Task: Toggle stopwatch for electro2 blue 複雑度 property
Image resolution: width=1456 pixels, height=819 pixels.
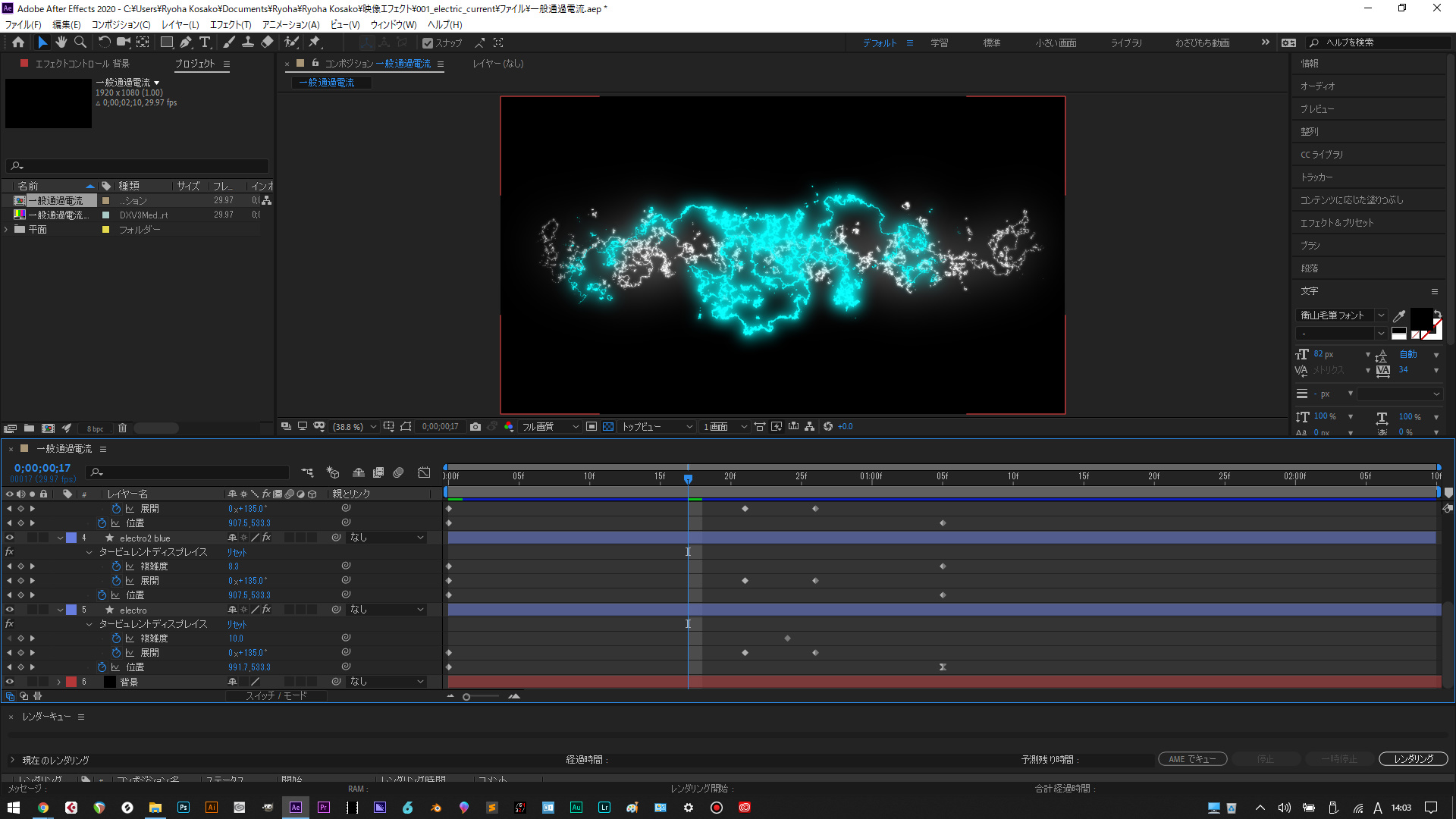Action: (116, 566)
